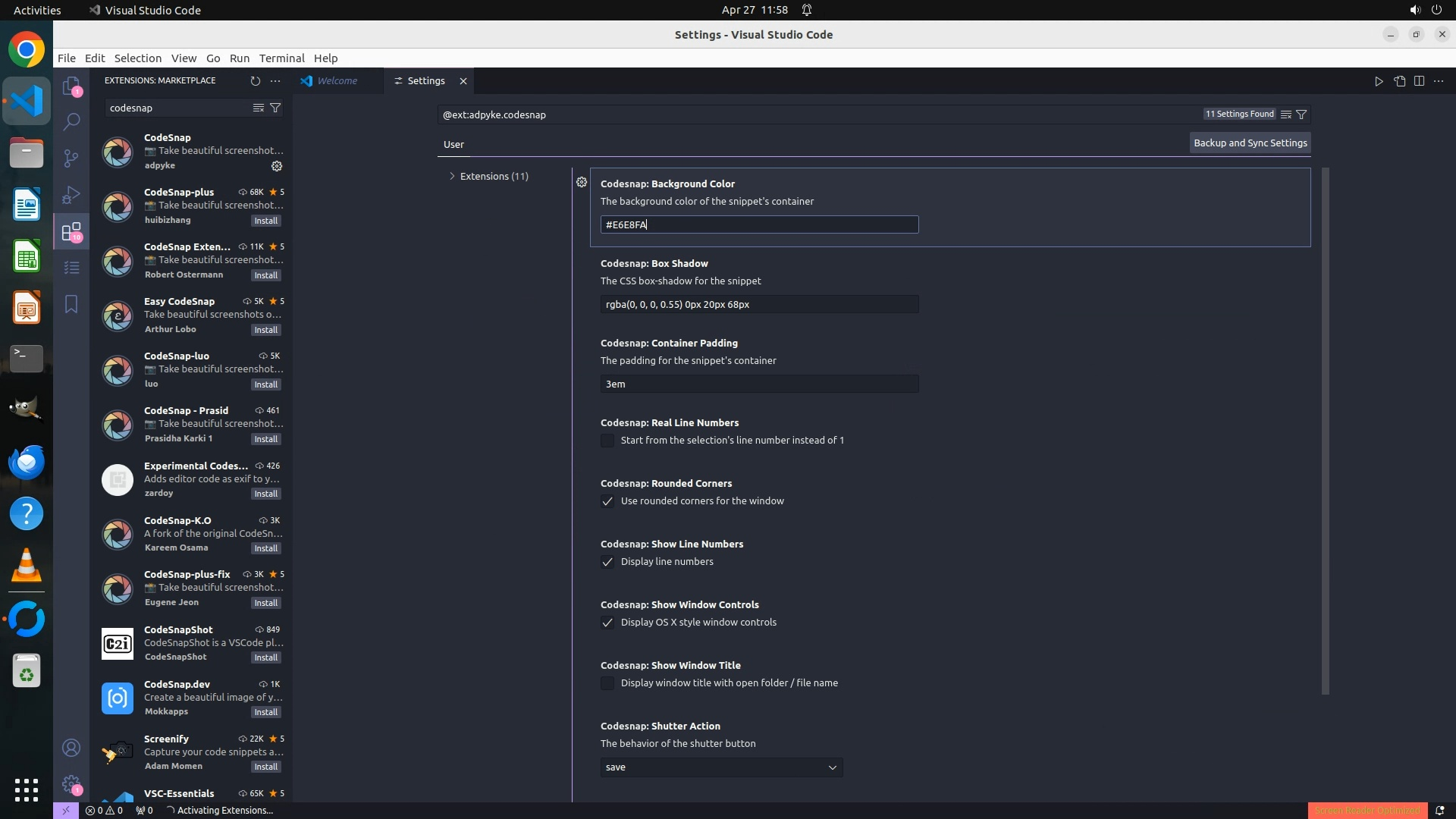Viewport: 1456px width, 819px height.
Task: Open the Shutter Action dropdown
Action: coord(721,767)
